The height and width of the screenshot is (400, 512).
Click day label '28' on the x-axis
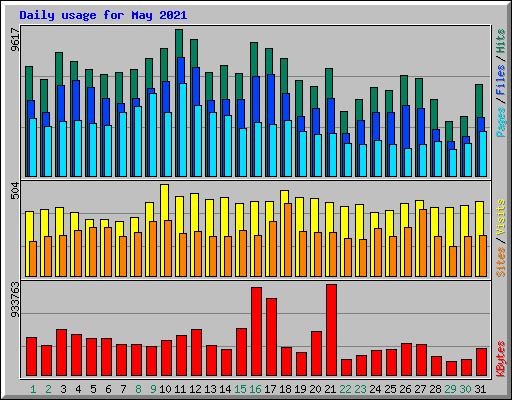[x=435, y=389]
